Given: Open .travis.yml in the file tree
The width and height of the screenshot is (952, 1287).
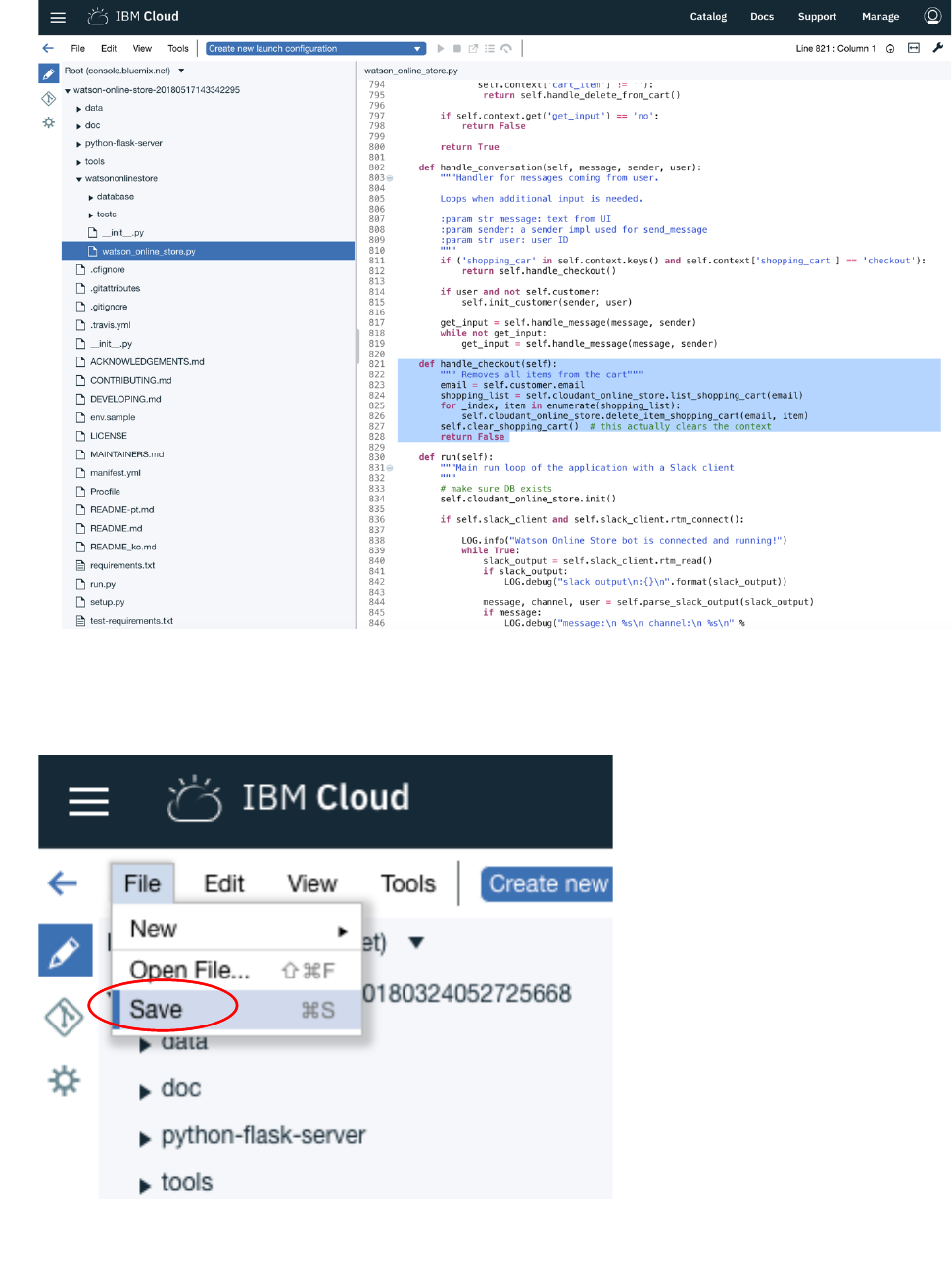Looking at the screenshot, I should tap(110, 326).
